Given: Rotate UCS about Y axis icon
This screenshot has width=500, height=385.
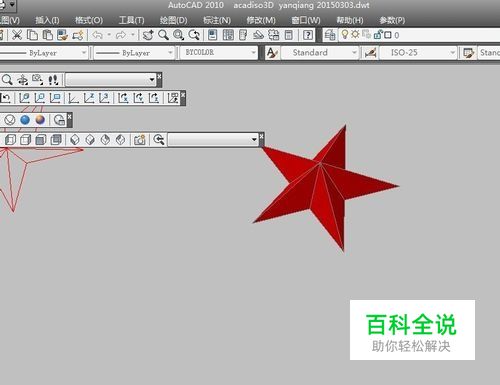Looking at the screenshot, I should tap(138, 98).
